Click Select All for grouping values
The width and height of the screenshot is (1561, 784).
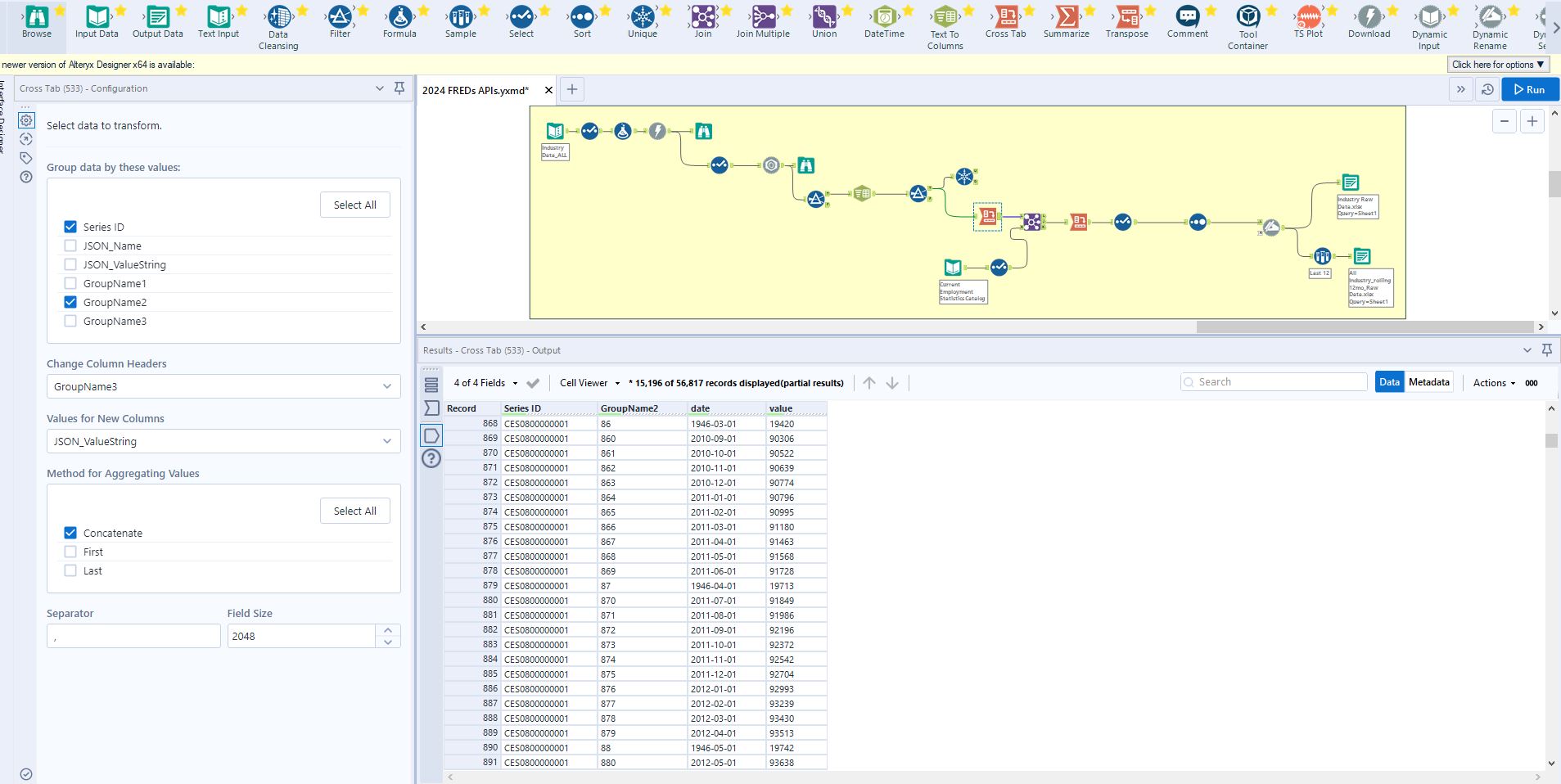click(x=354, y=205)
